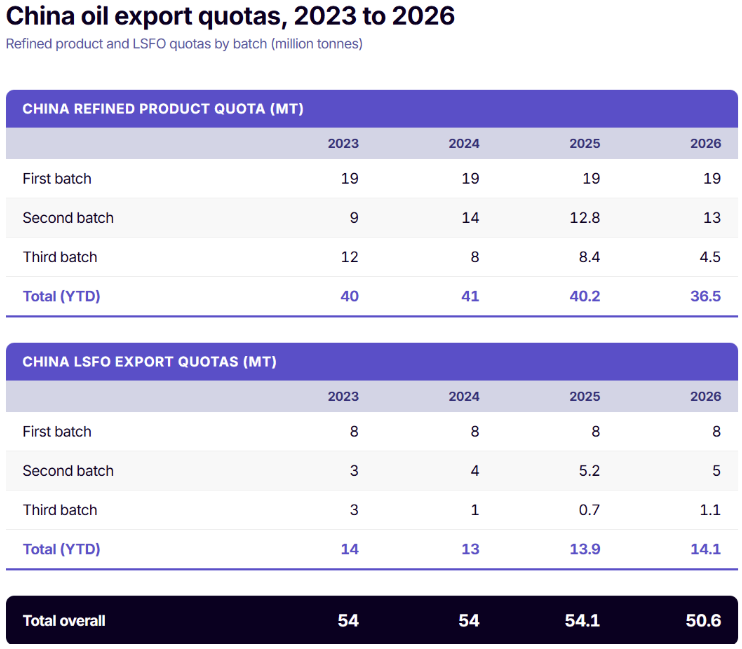Click LSFO total 2023 value "14"
Image resolution: width=742 pixels, height=649 pixels.
click(x=350, y=549)
